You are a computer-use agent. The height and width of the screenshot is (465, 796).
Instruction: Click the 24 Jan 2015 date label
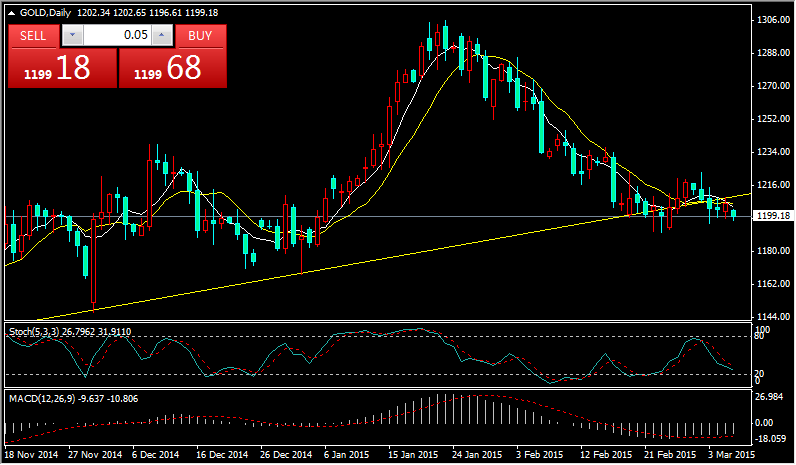pyautogui.click(x=476, y=454)
